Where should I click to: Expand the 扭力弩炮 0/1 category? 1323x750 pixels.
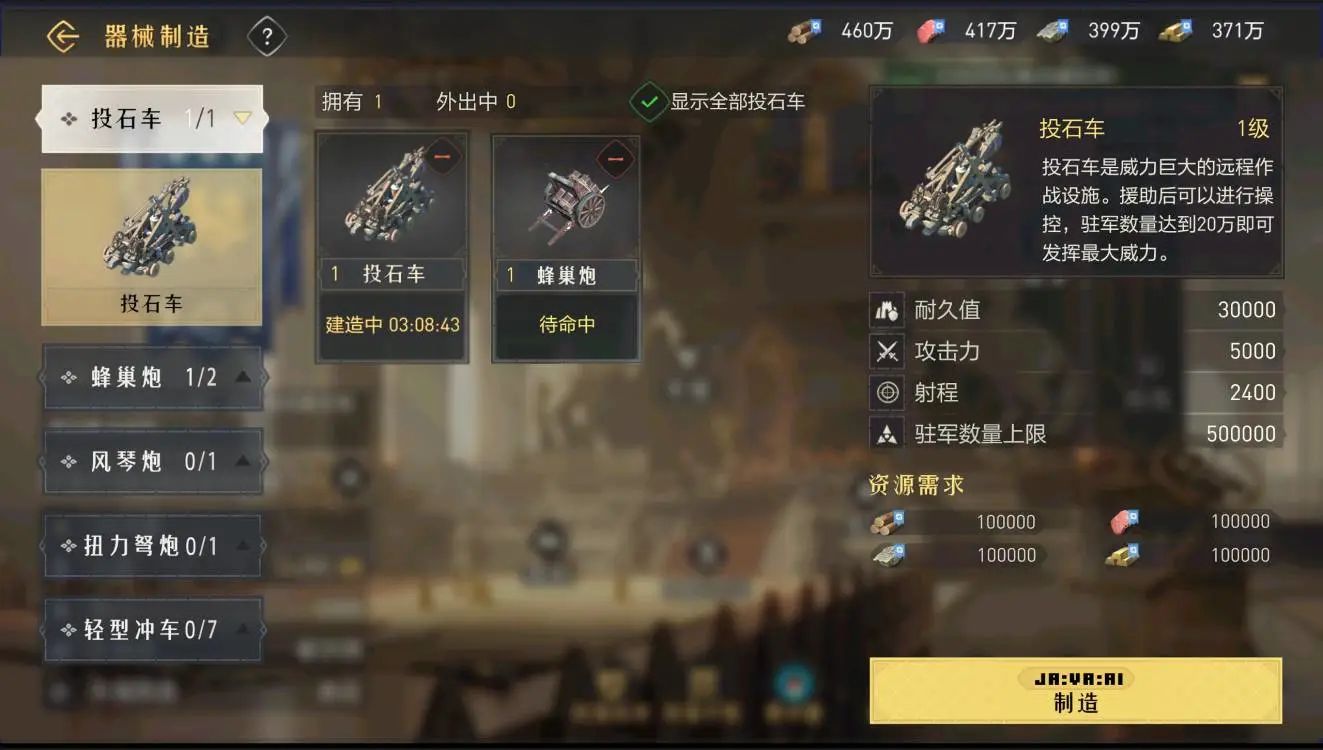pyautogui.click(x=153, y=546)
